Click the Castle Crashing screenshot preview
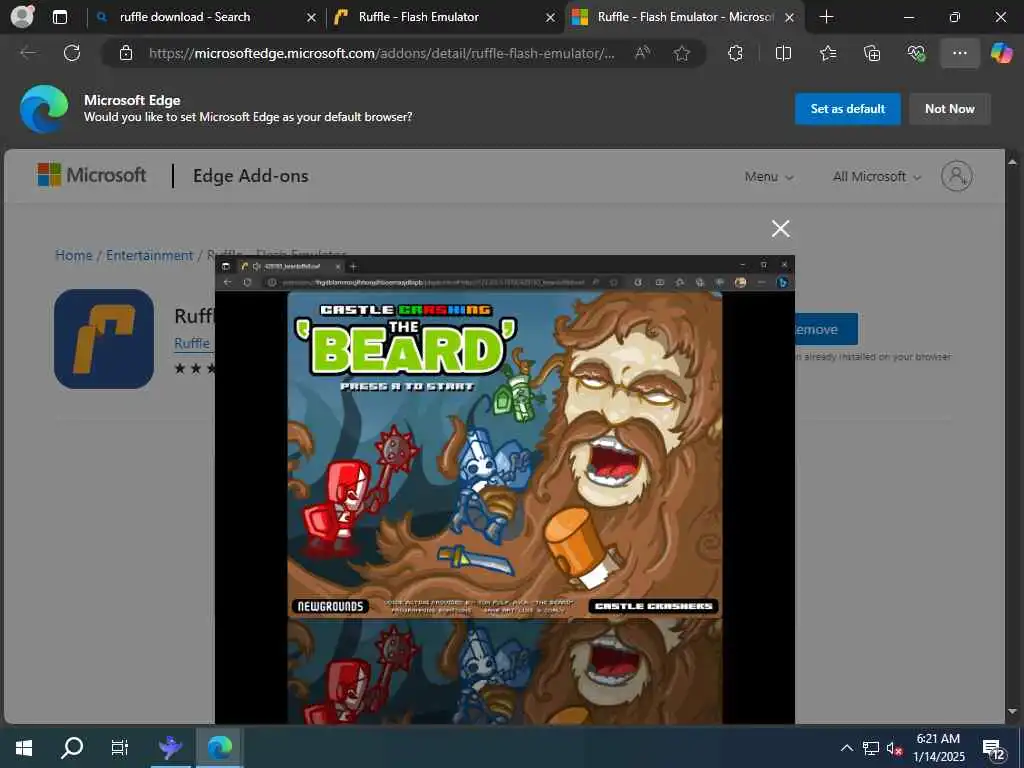Image resolution: width=1024 pixels, height=768 pixels. [505, 490]
